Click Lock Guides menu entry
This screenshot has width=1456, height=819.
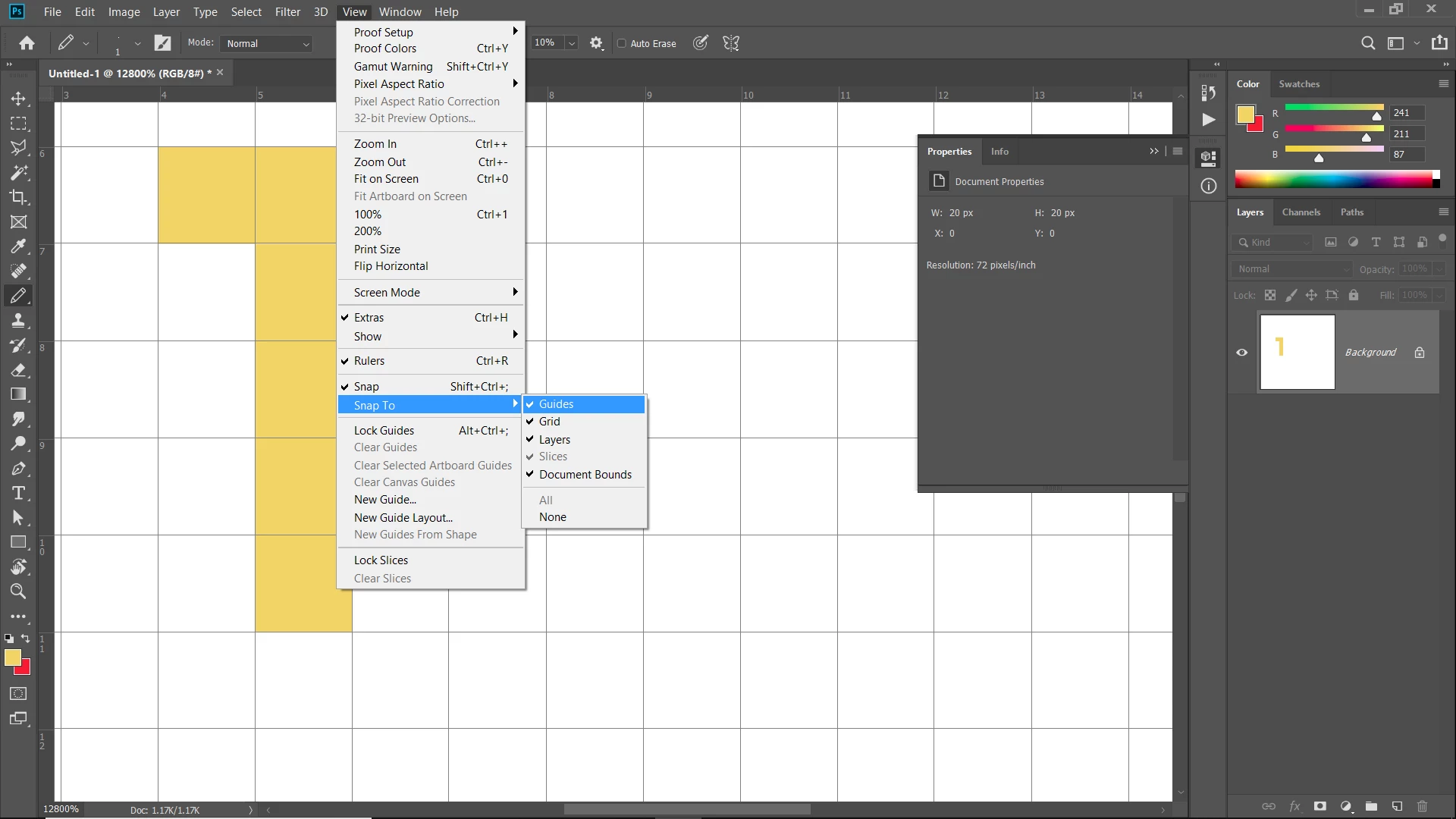click(384, 431)
